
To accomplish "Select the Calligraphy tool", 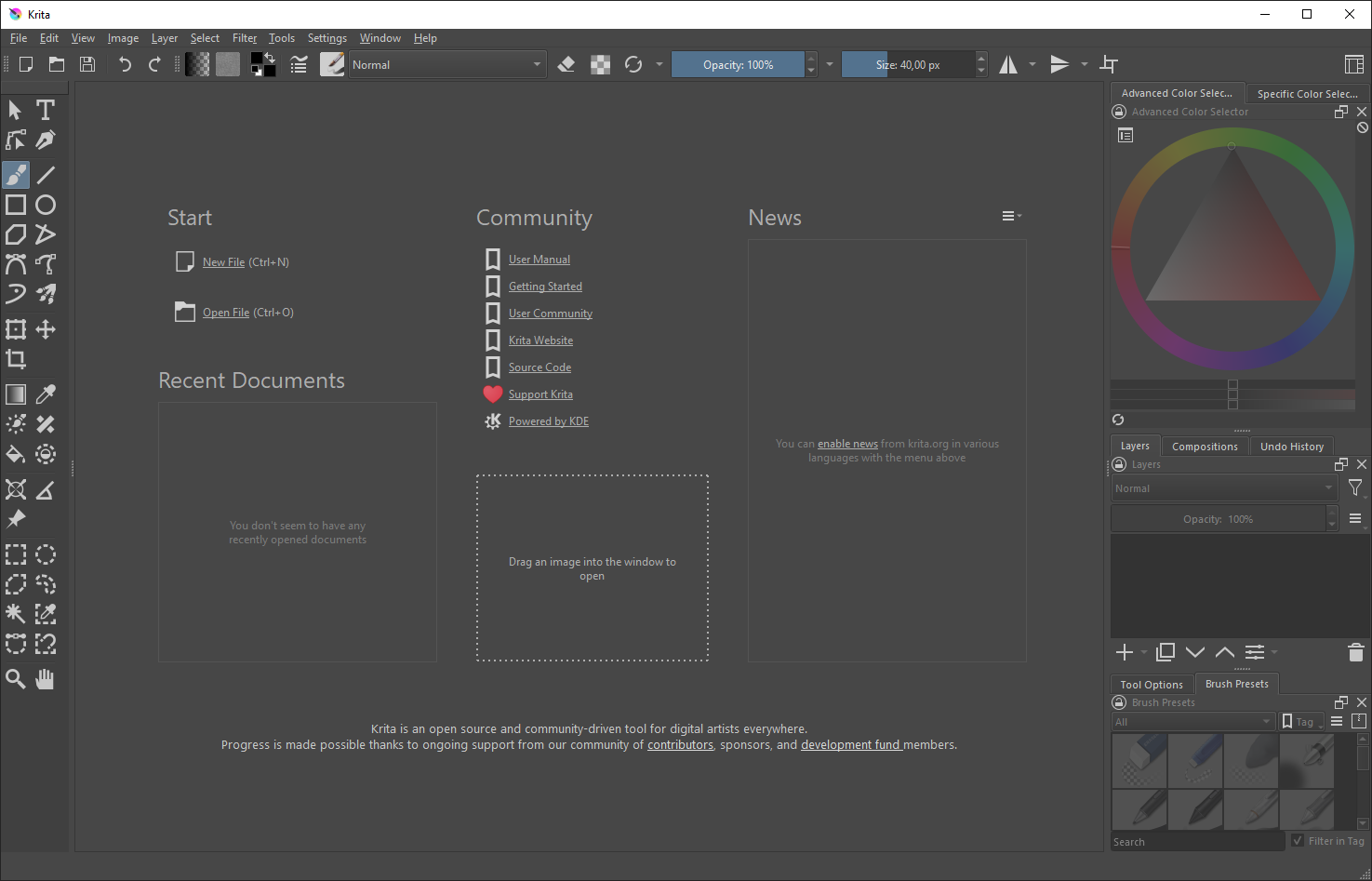I will tap(45, 140).
